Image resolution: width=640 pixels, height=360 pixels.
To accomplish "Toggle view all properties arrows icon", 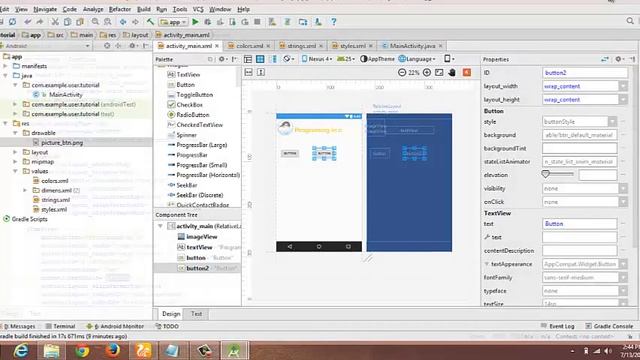I will point(605,59).
